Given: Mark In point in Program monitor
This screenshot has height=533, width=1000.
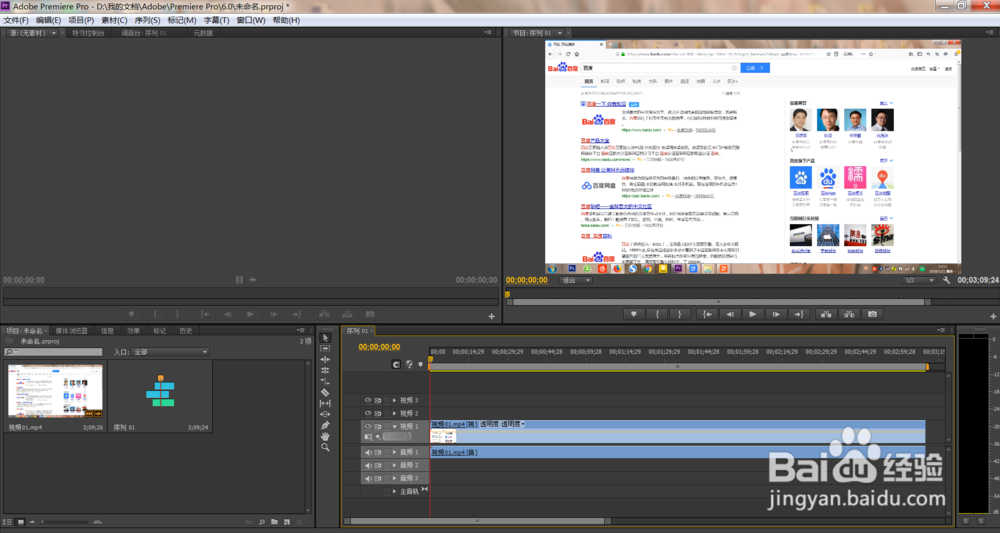Looking at the screenshot, I should click(x=657, y=314).
